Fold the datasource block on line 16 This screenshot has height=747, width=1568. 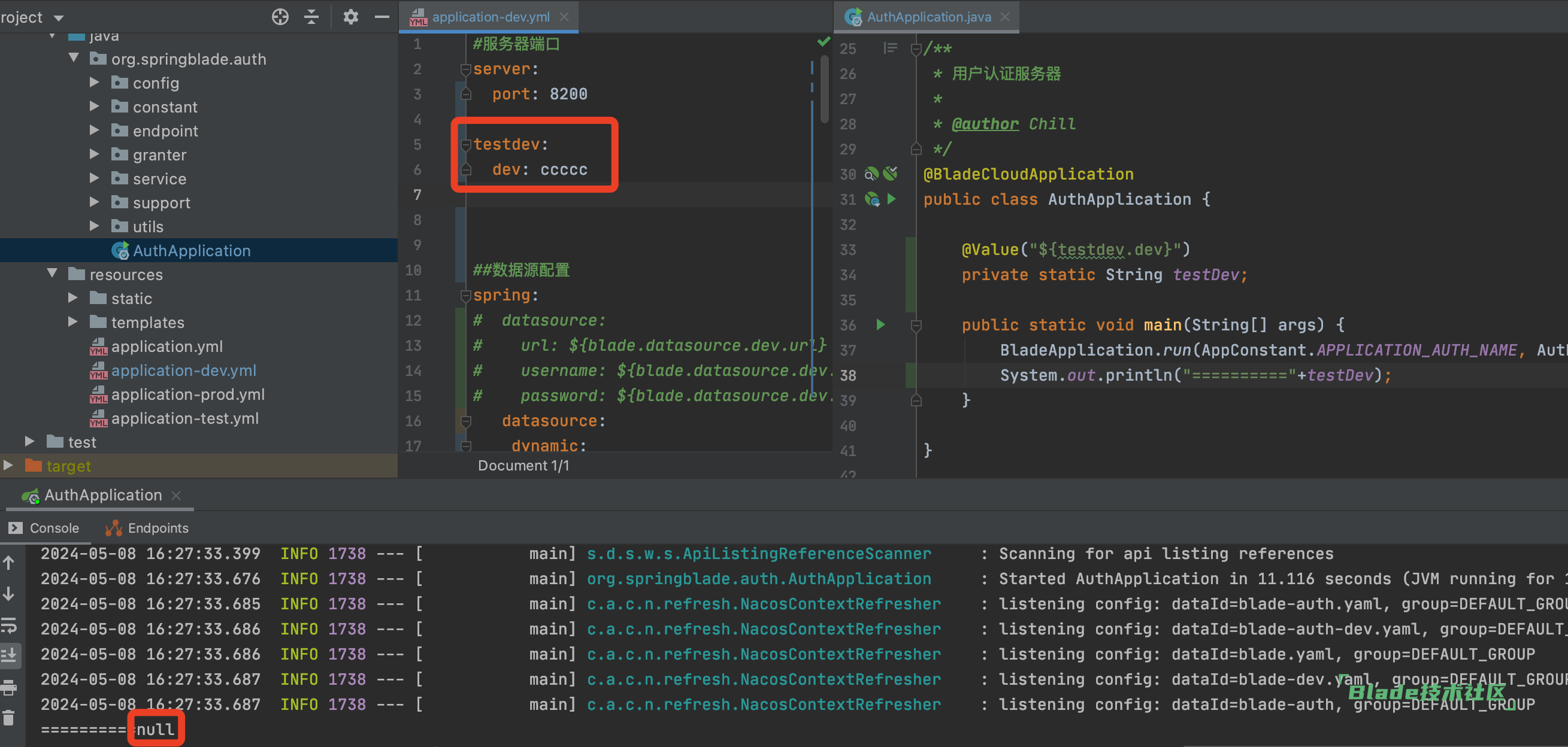click(465, 421)
